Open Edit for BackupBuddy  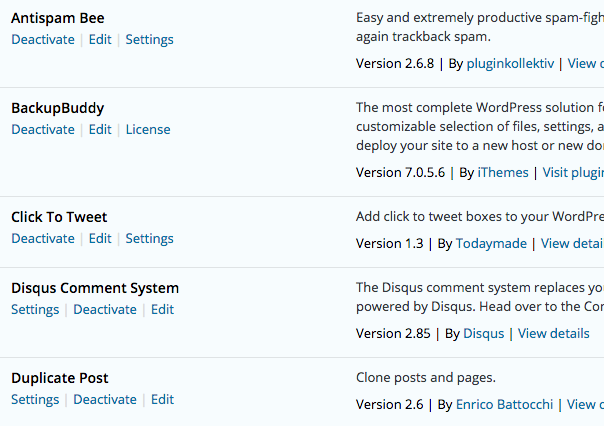click(100, 130)
